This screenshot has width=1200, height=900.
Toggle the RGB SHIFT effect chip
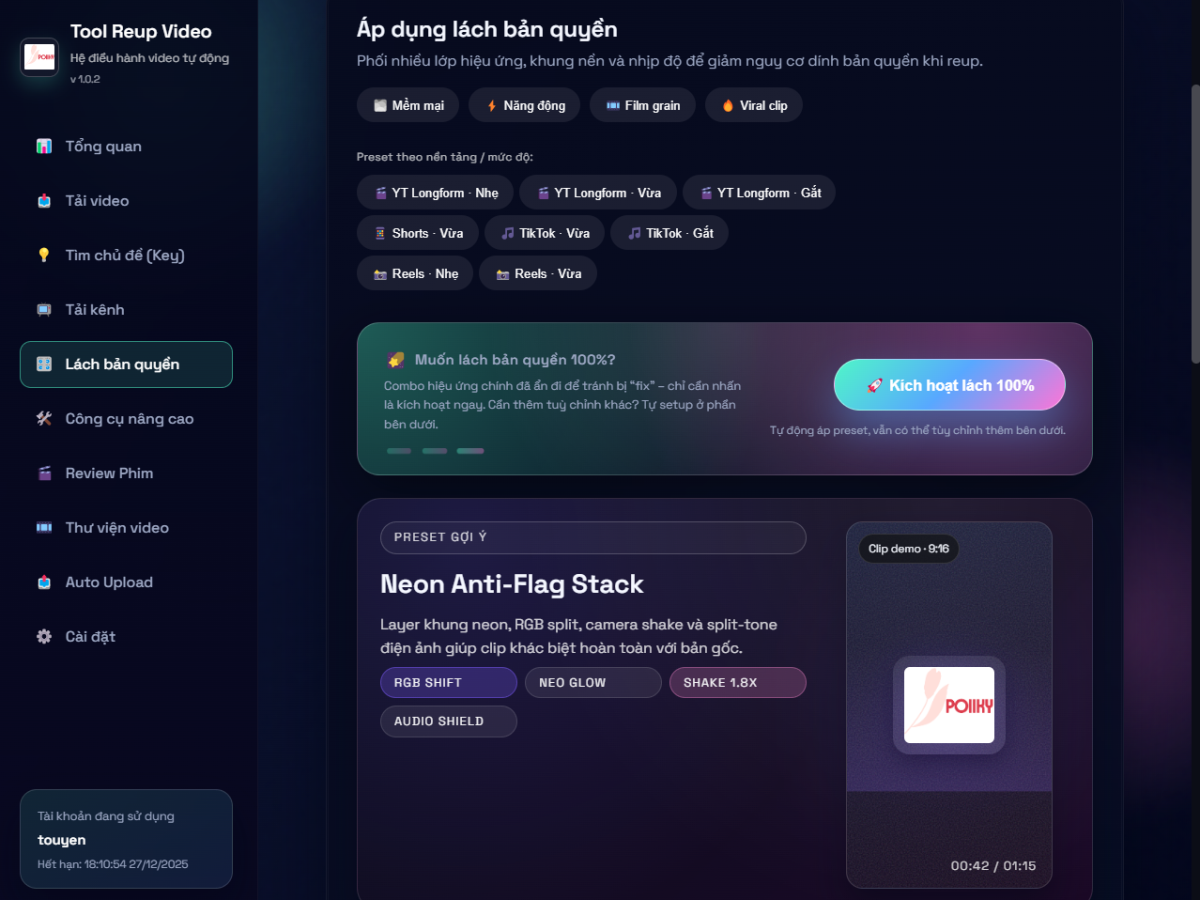click(448, 682)
